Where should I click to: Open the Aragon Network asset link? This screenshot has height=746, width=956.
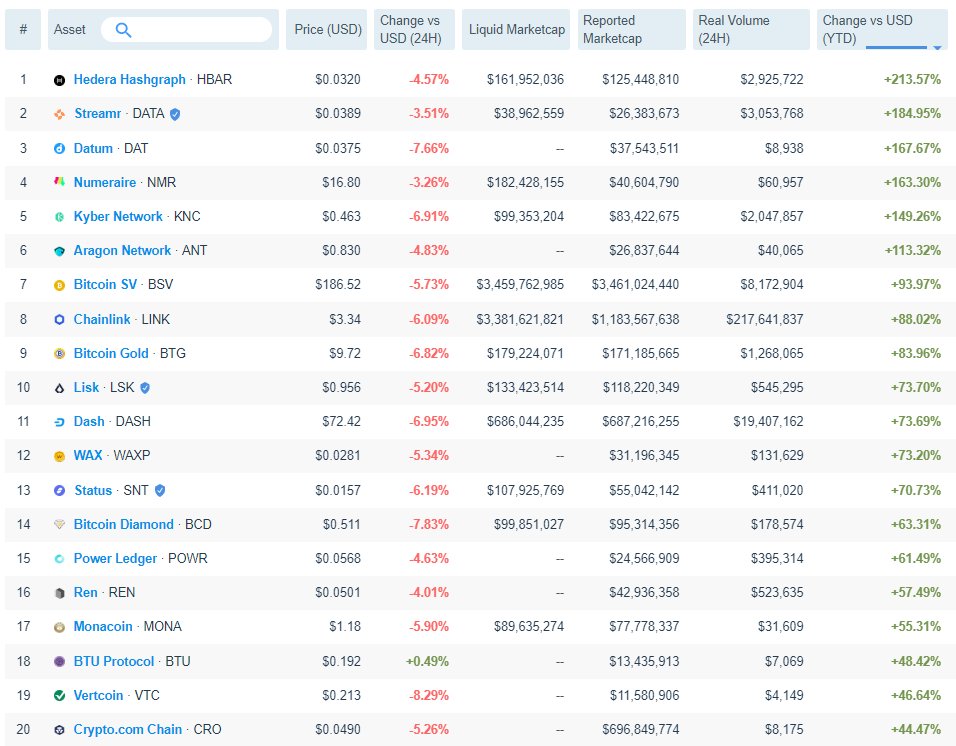pos(122,250)
